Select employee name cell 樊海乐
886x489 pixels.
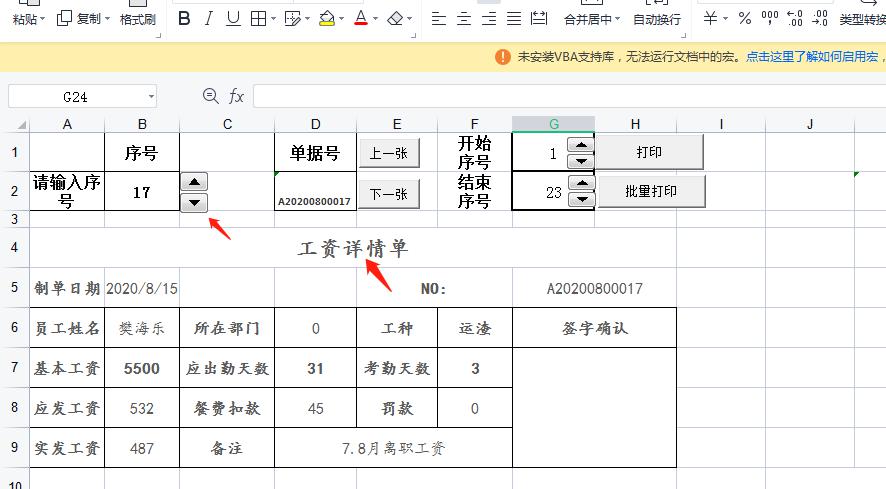[x=142, y=328]
